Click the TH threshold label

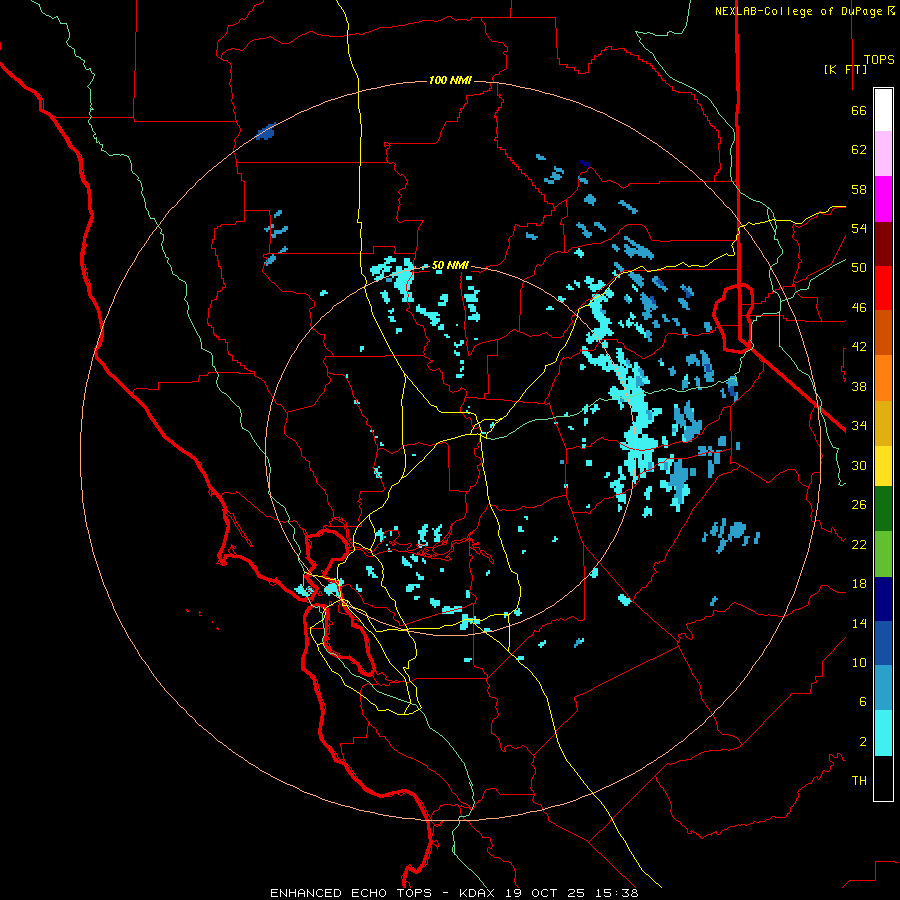point(859,781)
